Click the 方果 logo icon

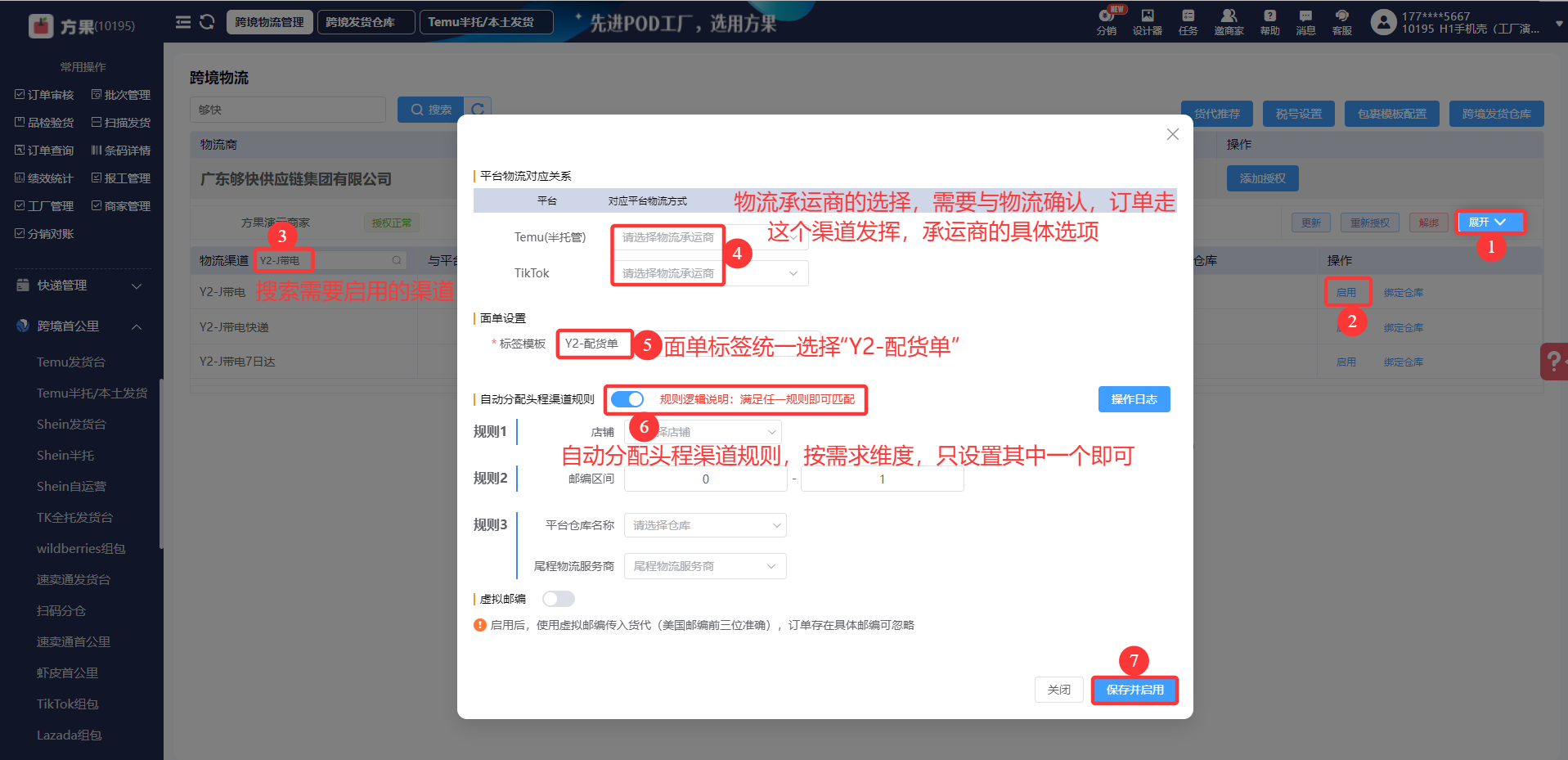click(x=41, y=26)
